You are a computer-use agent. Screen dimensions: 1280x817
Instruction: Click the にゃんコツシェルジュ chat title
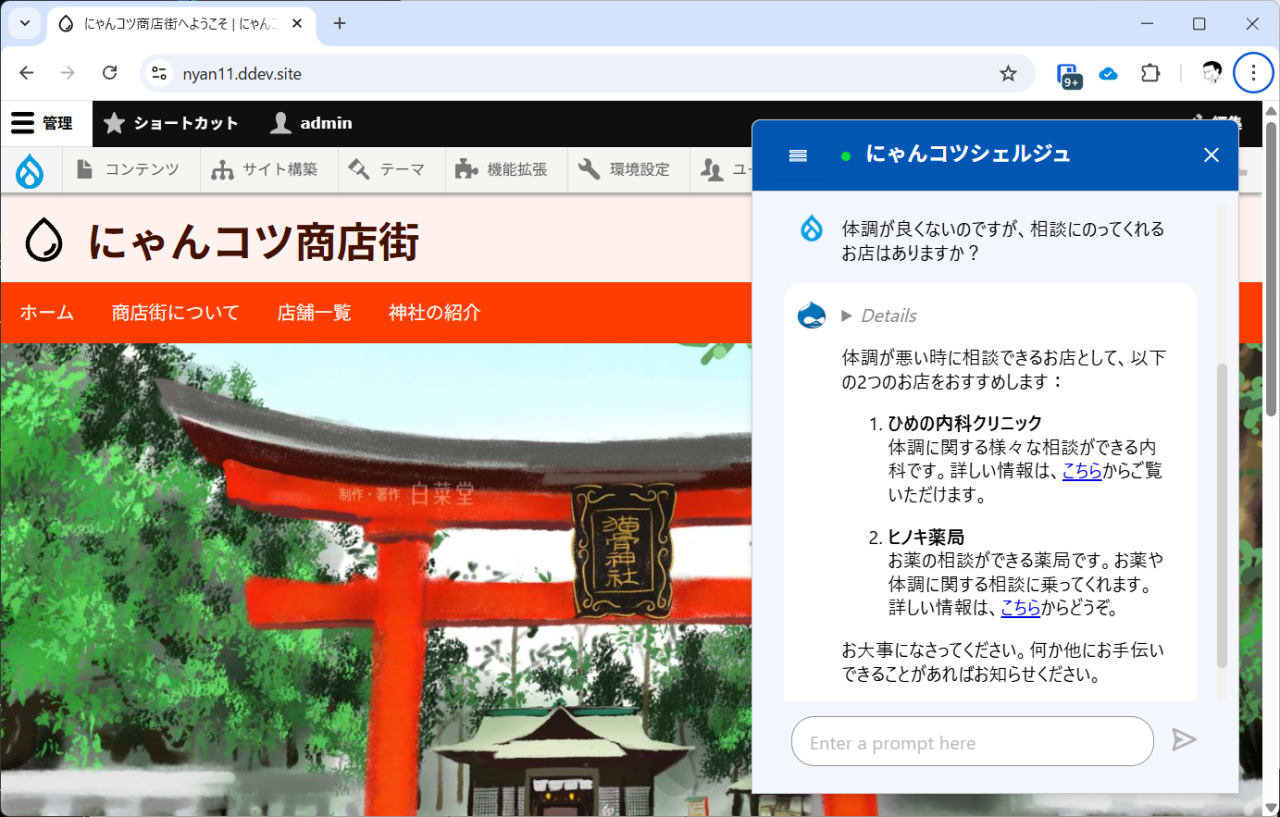click(968, 154)
